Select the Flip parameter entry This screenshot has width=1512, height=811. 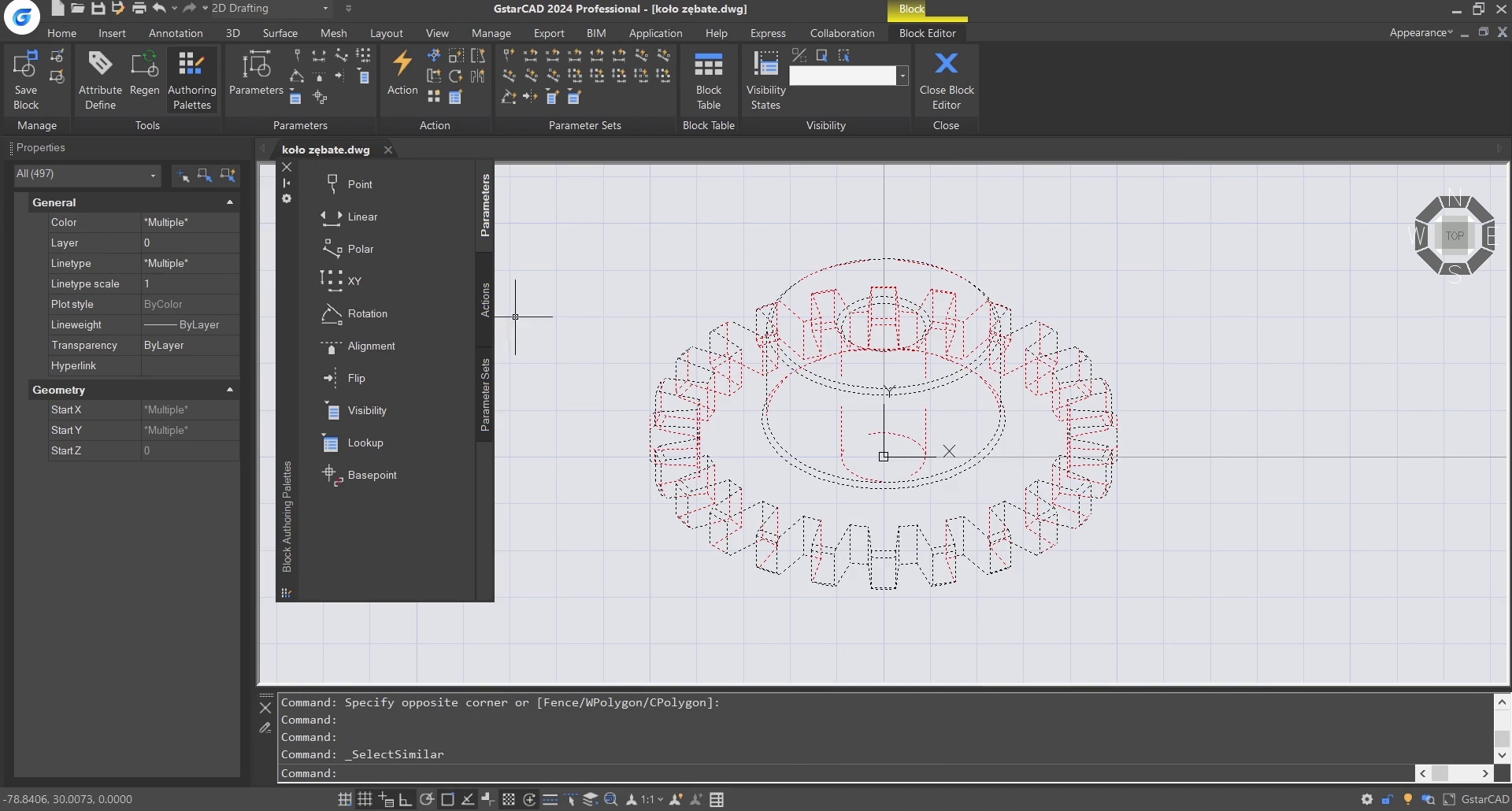[356, 378]
